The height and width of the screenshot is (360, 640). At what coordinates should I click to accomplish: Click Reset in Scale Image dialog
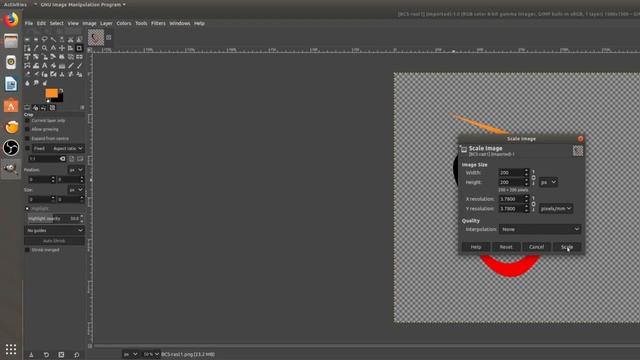pyautogui.click(x=506, y=247)
